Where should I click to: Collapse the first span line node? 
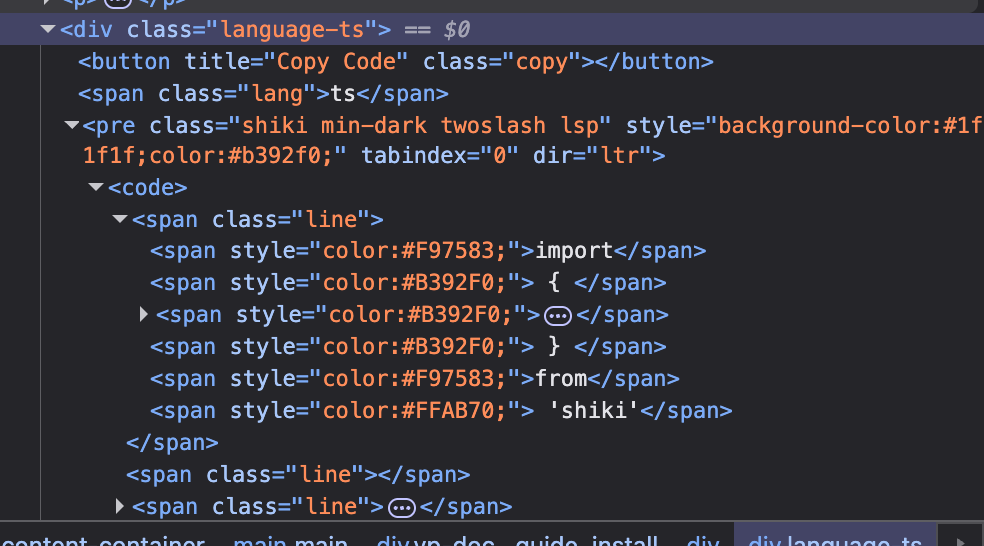pyautogui.click(x=120, y=220)
